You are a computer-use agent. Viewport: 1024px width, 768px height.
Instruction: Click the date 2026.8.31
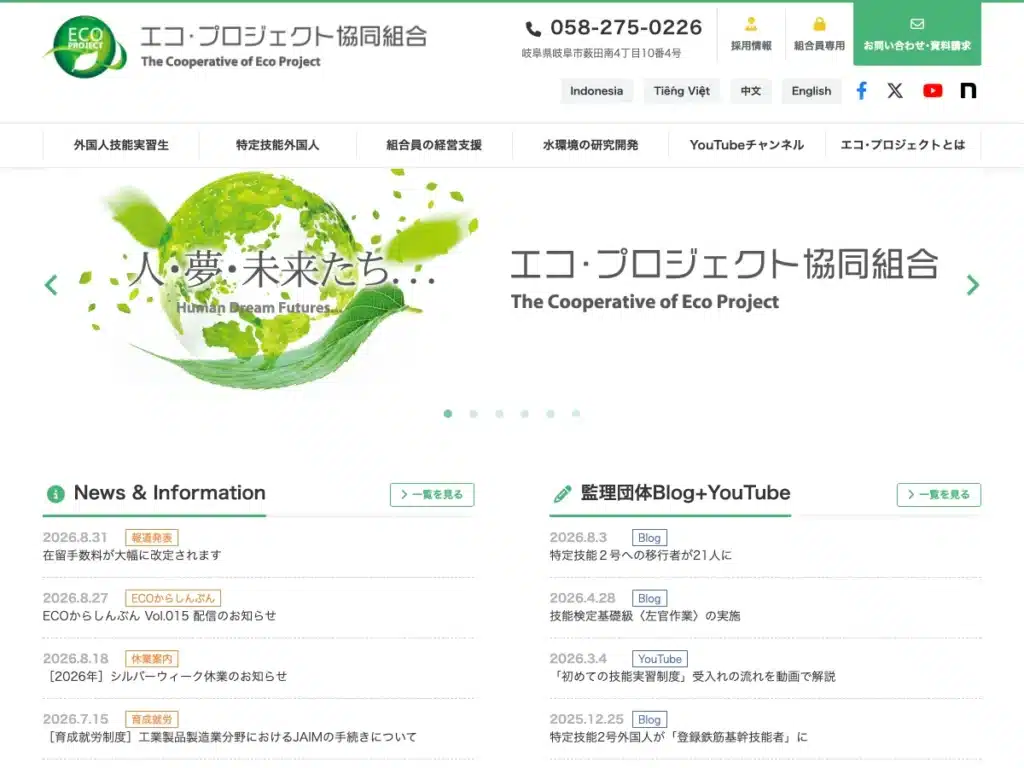coord(75,537)
